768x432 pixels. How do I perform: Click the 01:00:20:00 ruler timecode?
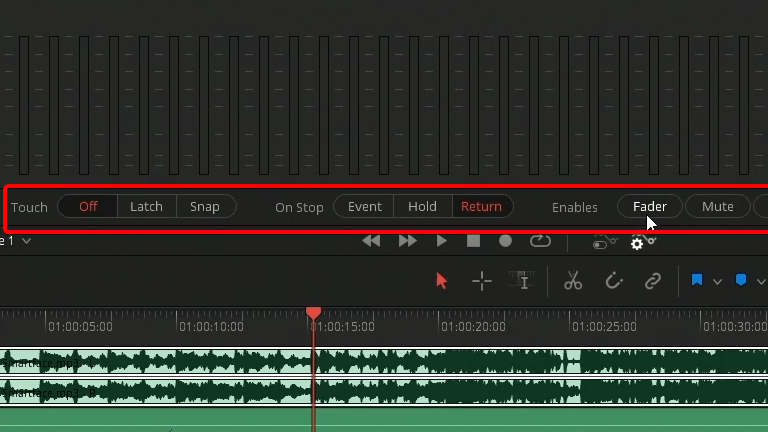pyautogui.click(x=473, y=327)
